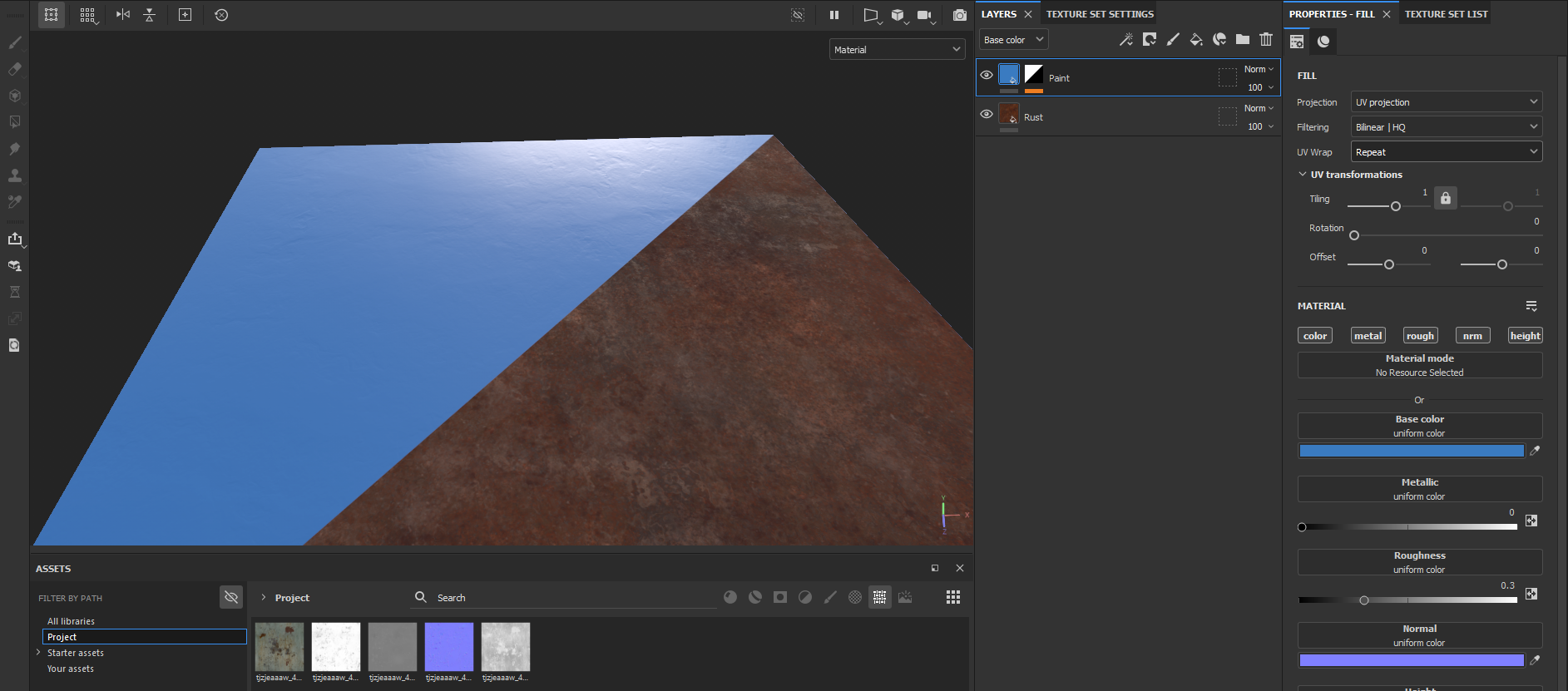Switch to the Texture Set Settings tab
This screenshot has width=1568, height=691.
click(x=1100, y=14)
